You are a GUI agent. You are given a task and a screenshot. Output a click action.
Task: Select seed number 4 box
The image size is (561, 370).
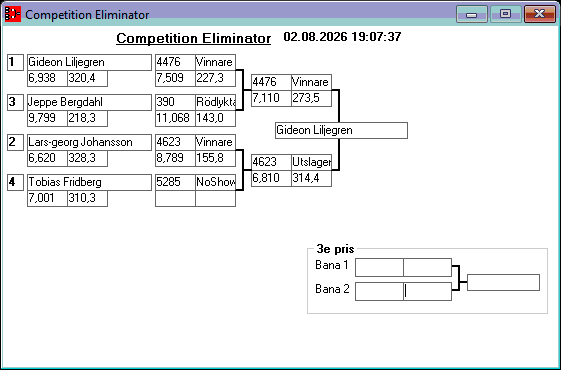(15, 182)
